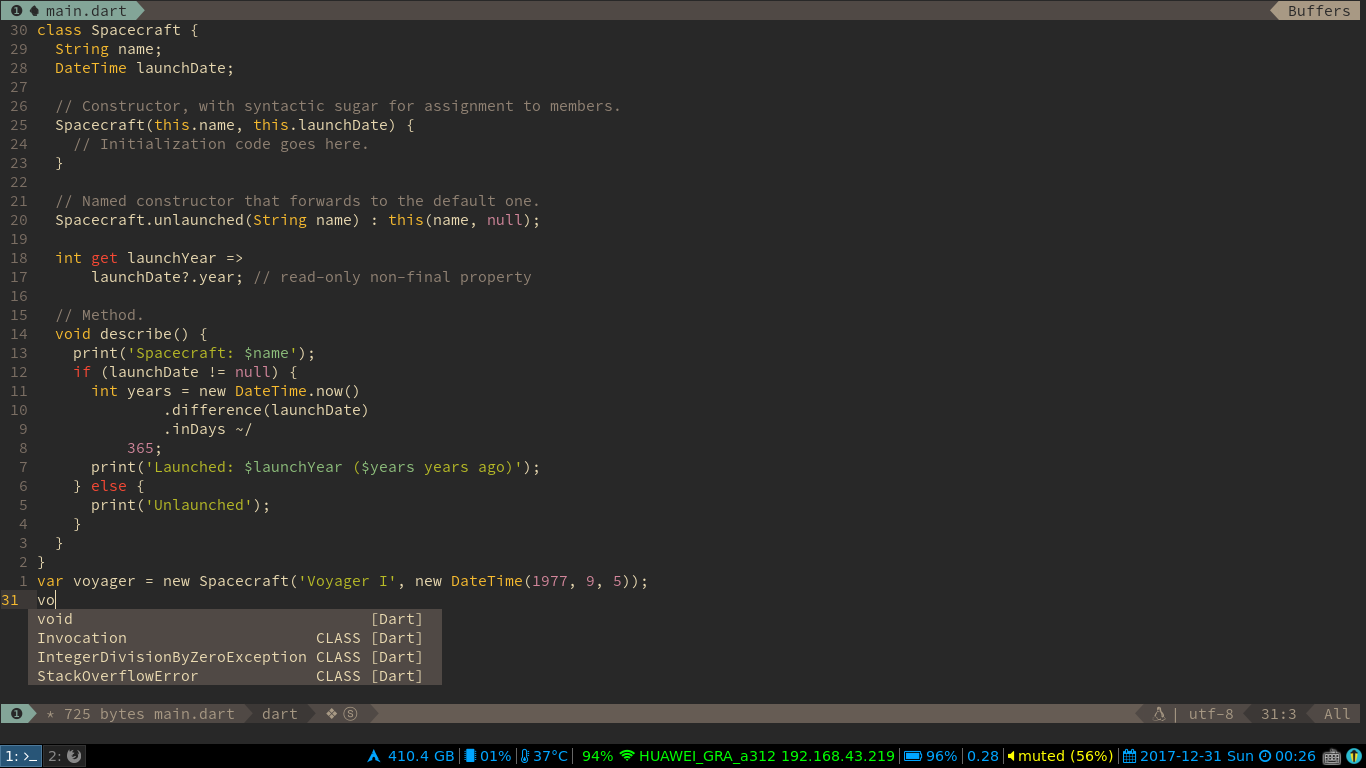Viewport: 1366px width, 768px height.
Task: Click '2017-12-31 Sun' date text
Action: point(1197,756)
